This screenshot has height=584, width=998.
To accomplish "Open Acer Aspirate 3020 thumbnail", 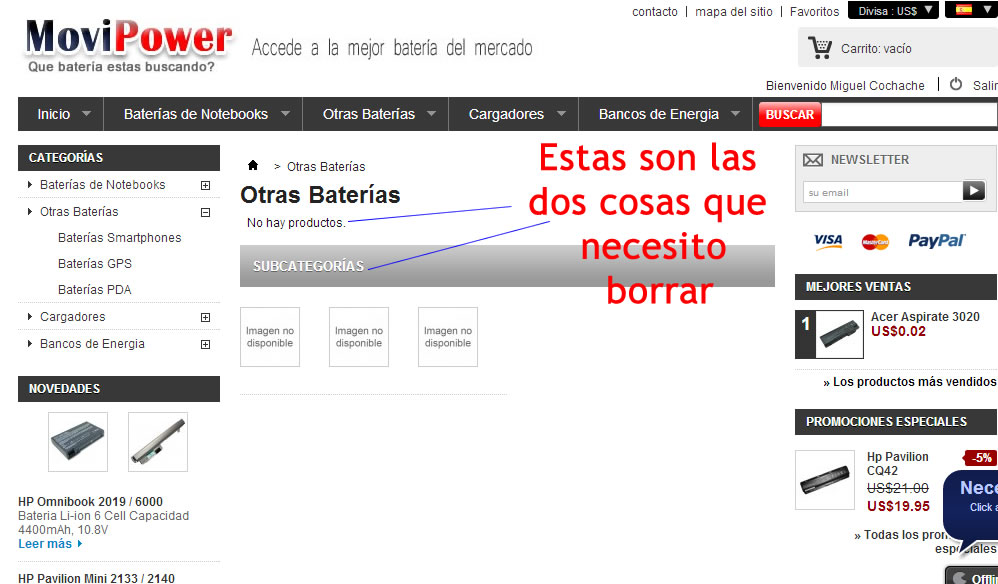I will click(x=840, y=335).
